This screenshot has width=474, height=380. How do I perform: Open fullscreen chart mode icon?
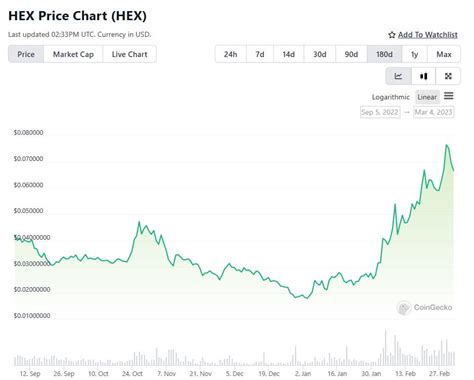[448, 76]
